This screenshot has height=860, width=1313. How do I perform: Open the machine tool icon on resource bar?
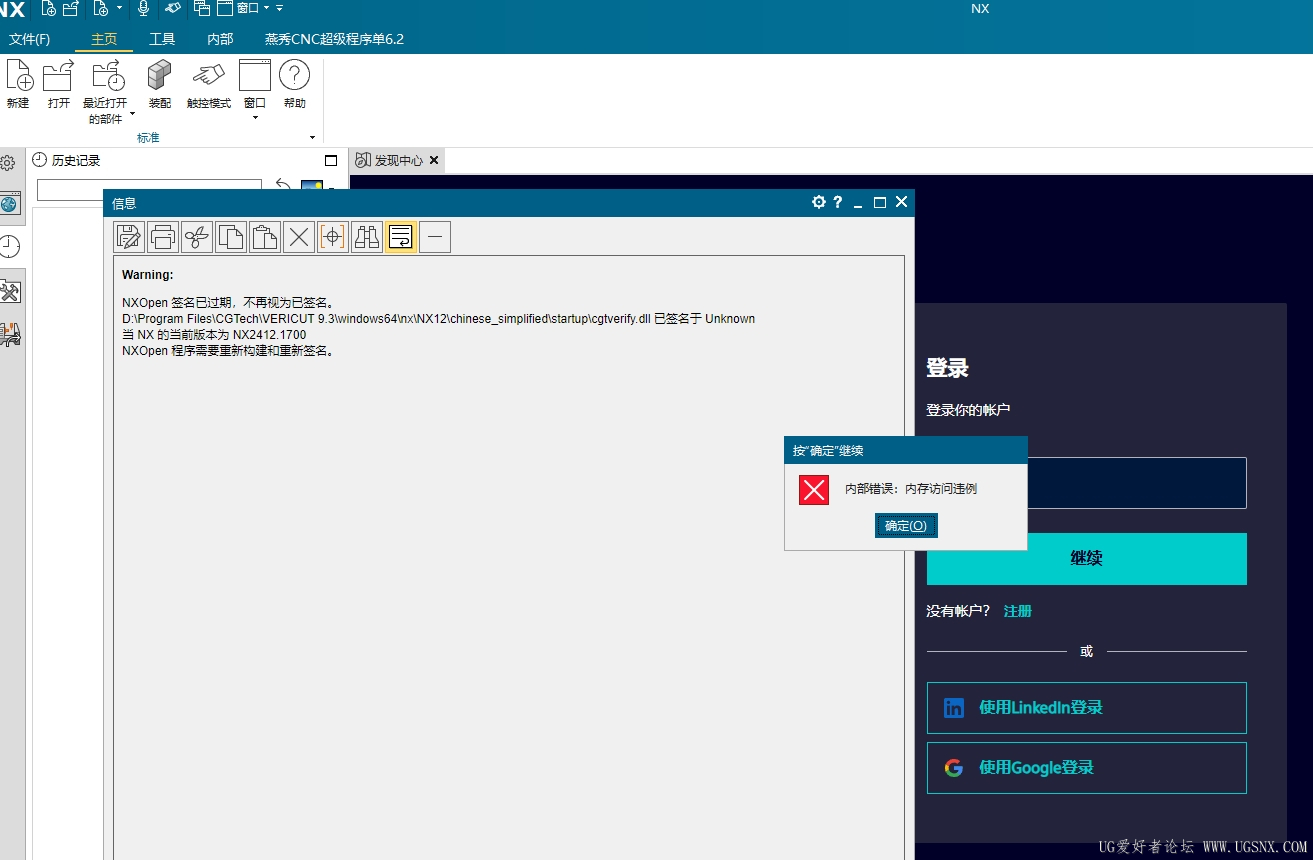[10, 334]
